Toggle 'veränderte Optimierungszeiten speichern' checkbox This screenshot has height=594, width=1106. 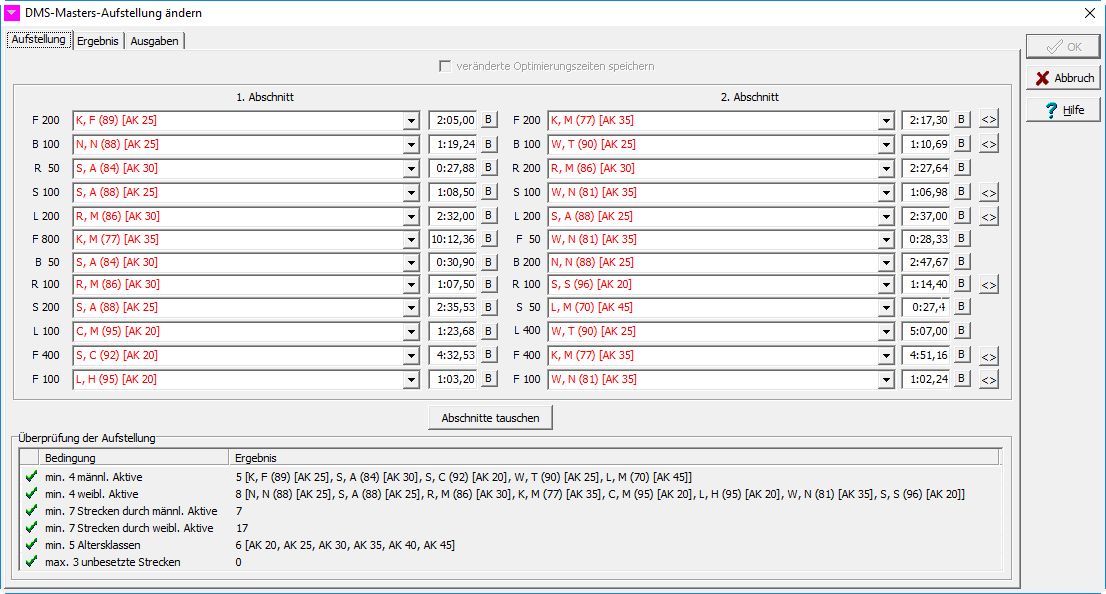(x=445, y=66)
